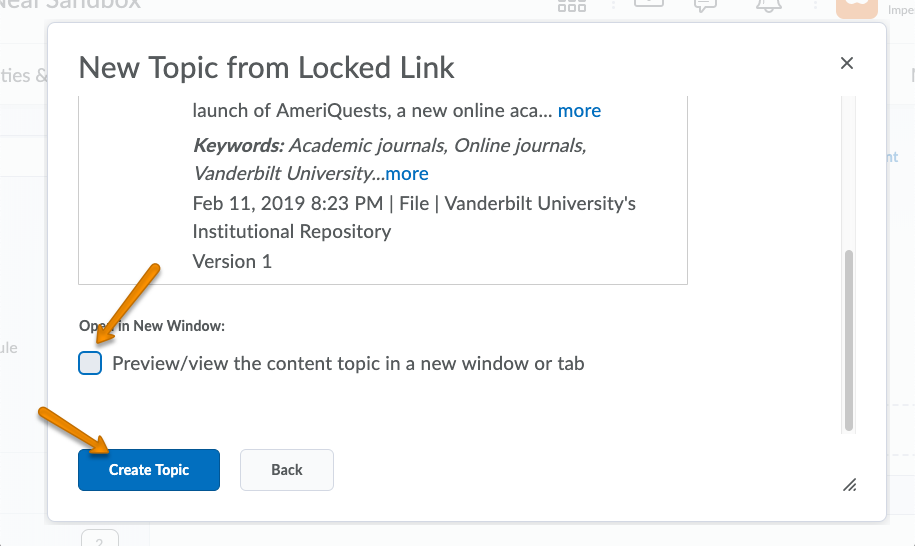This screenshot has width=915, height=546.
Task: Close the New Topic from Locked Link dialog
Action: point(847,64)
